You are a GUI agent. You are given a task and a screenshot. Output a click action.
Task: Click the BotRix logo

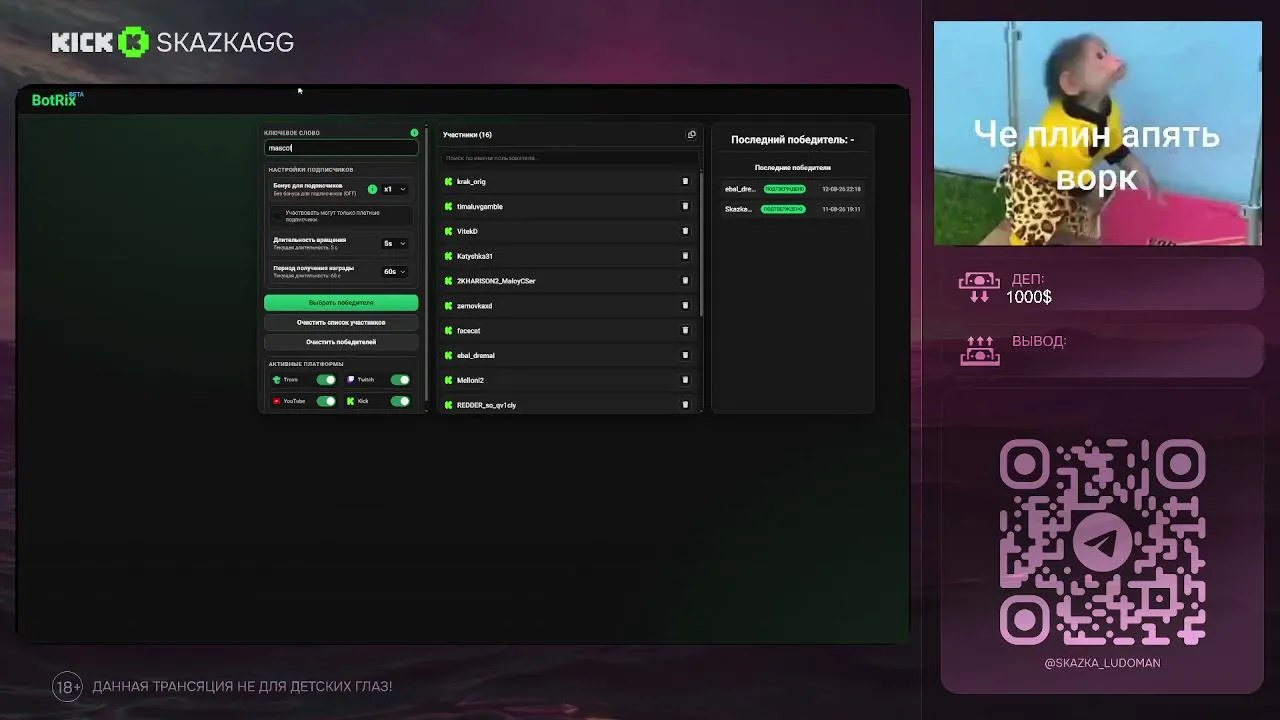[57, 99]
